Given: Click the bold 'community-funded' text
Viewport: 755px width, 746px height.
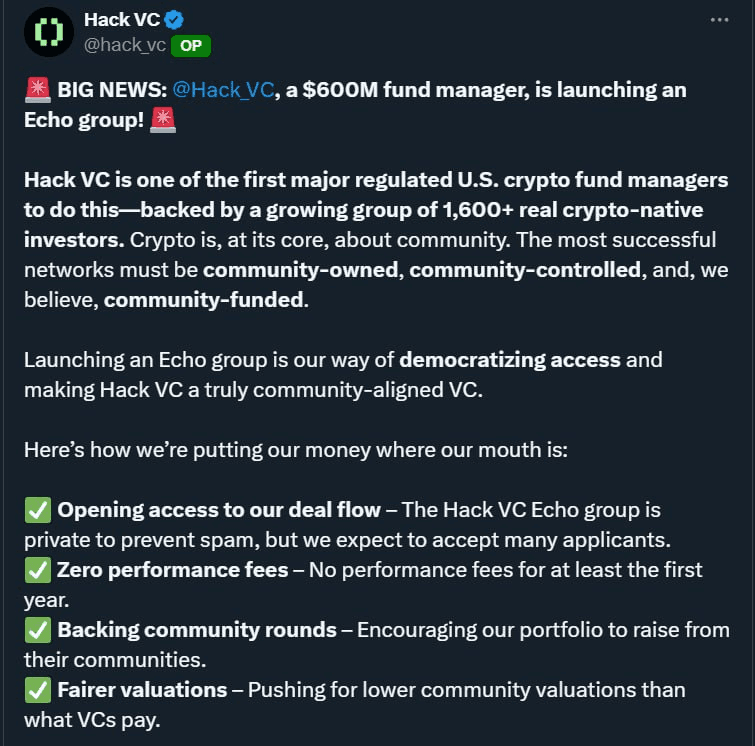Looking at the screenshot, I should 204,300.
